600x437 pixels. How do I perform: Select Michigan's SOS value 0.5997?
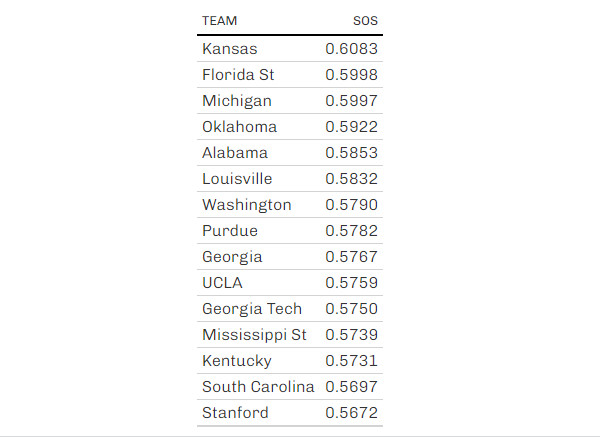click(x=351, y=101)
